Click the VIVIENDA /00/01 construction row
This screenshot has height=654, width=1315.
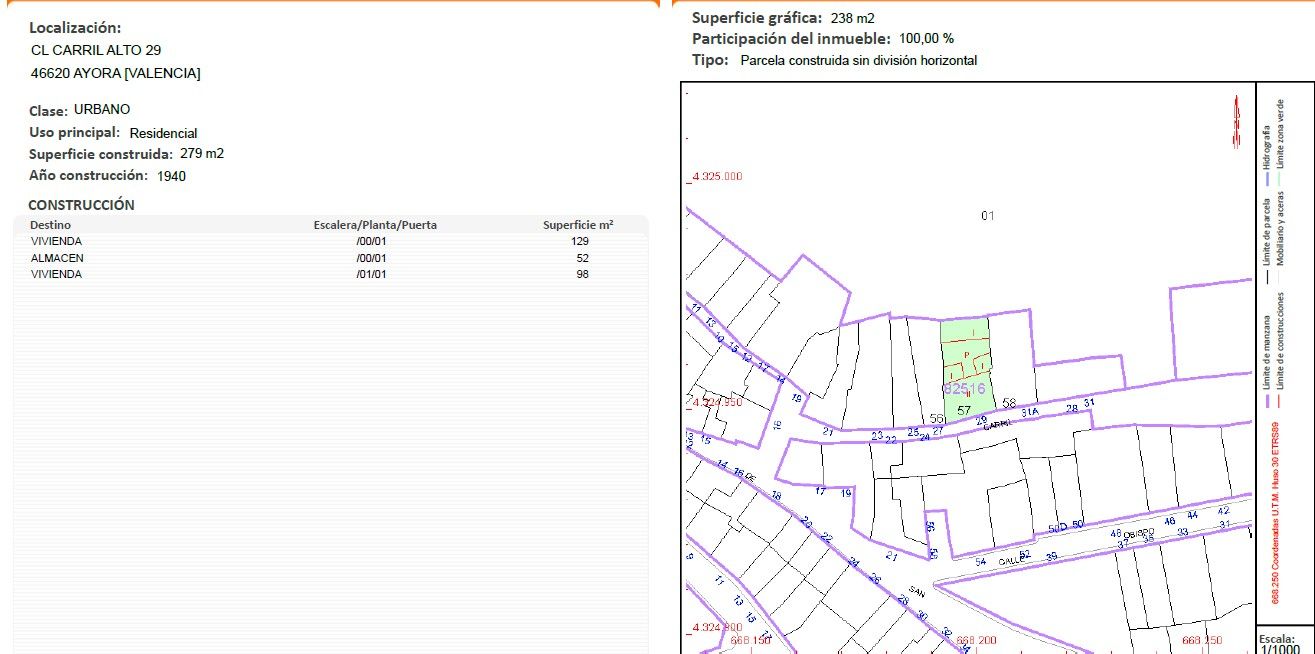(330, 241)
